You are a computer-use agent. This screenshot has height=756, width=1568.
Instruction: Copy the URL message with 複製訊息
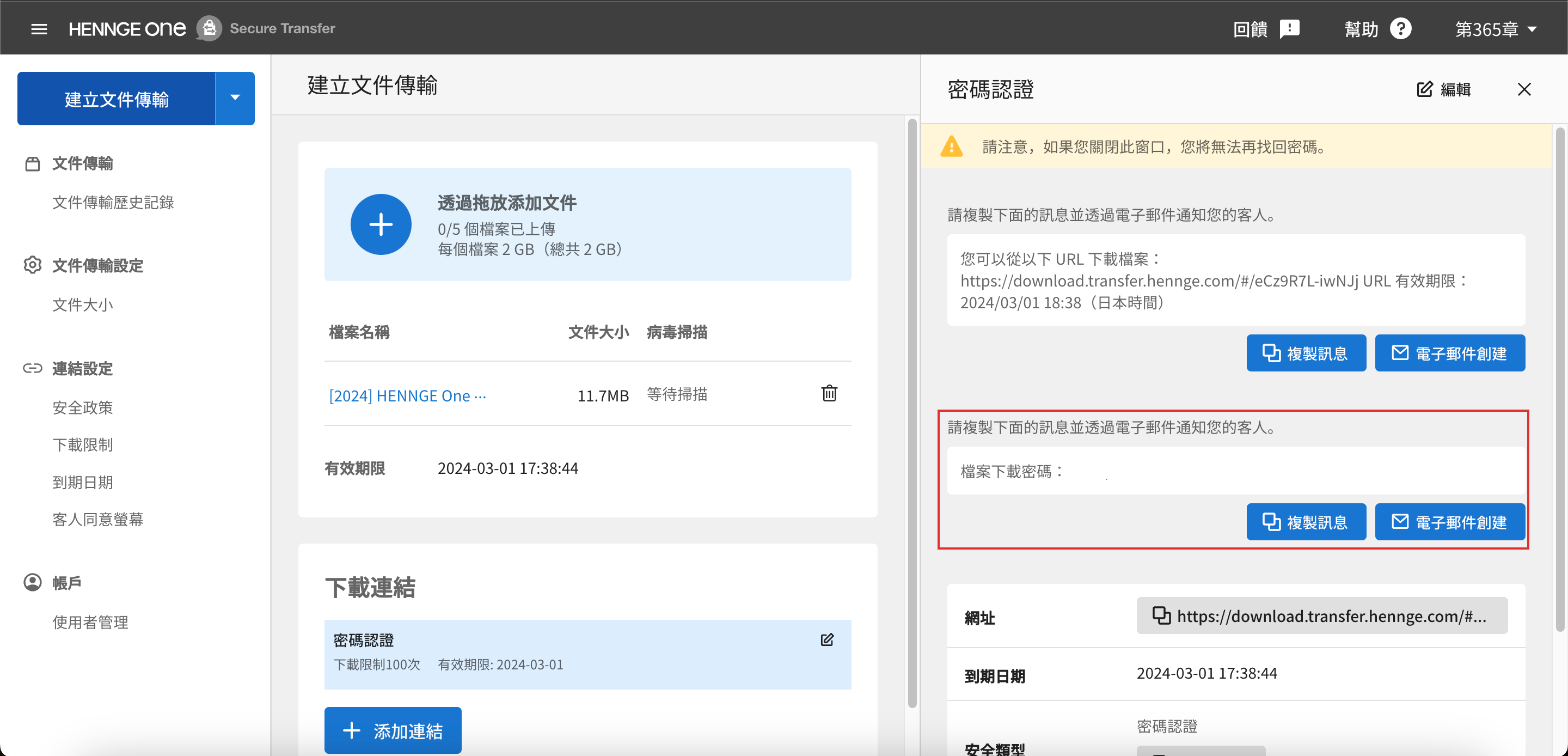click(1306, 353)
